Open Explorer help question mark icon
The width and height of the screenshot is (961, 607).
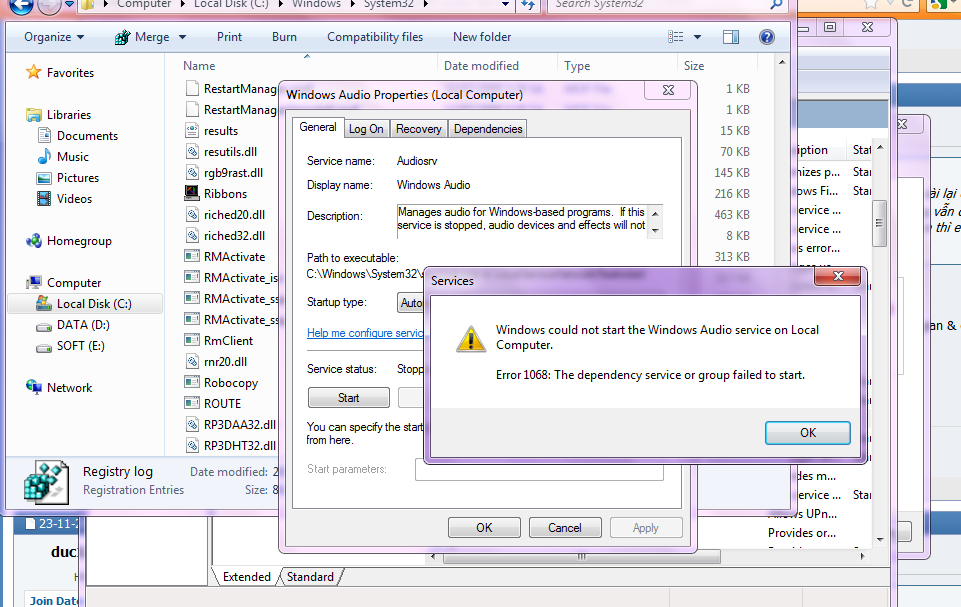(767, 37)
